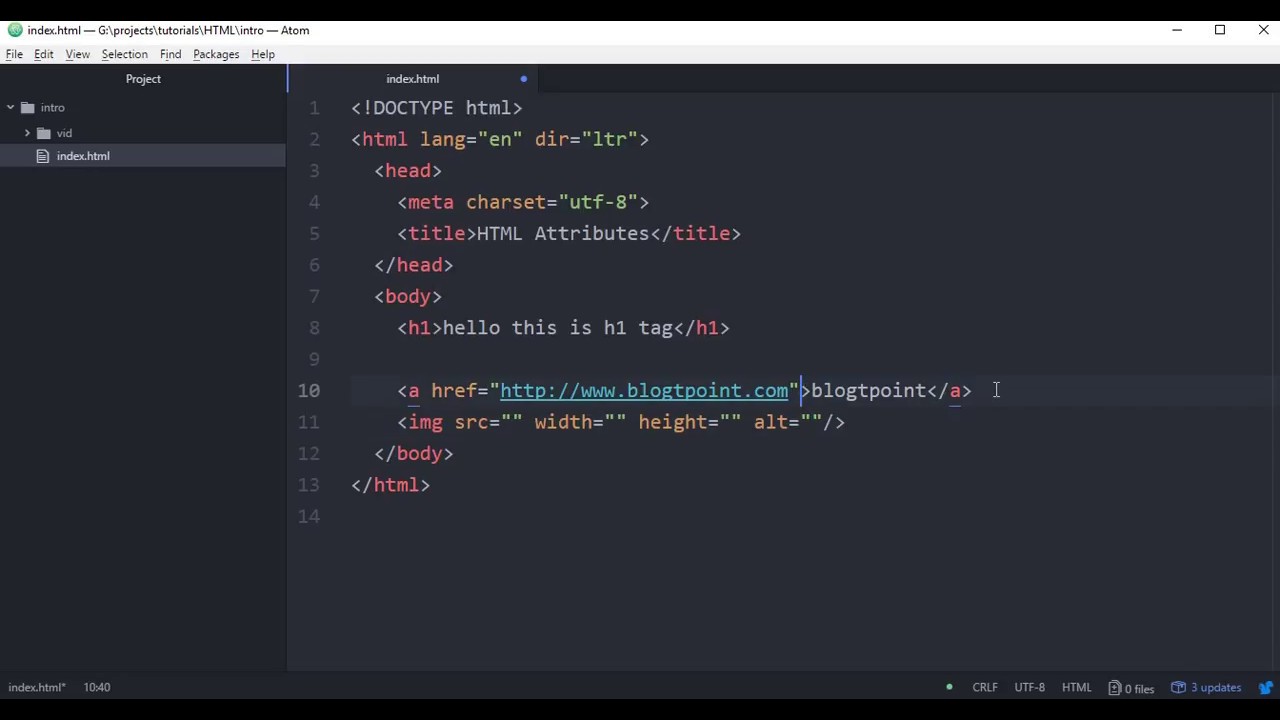Viewport: 1280px width, 720px height.
Task: Open the Edit menu
Action: tap(44, 54)
